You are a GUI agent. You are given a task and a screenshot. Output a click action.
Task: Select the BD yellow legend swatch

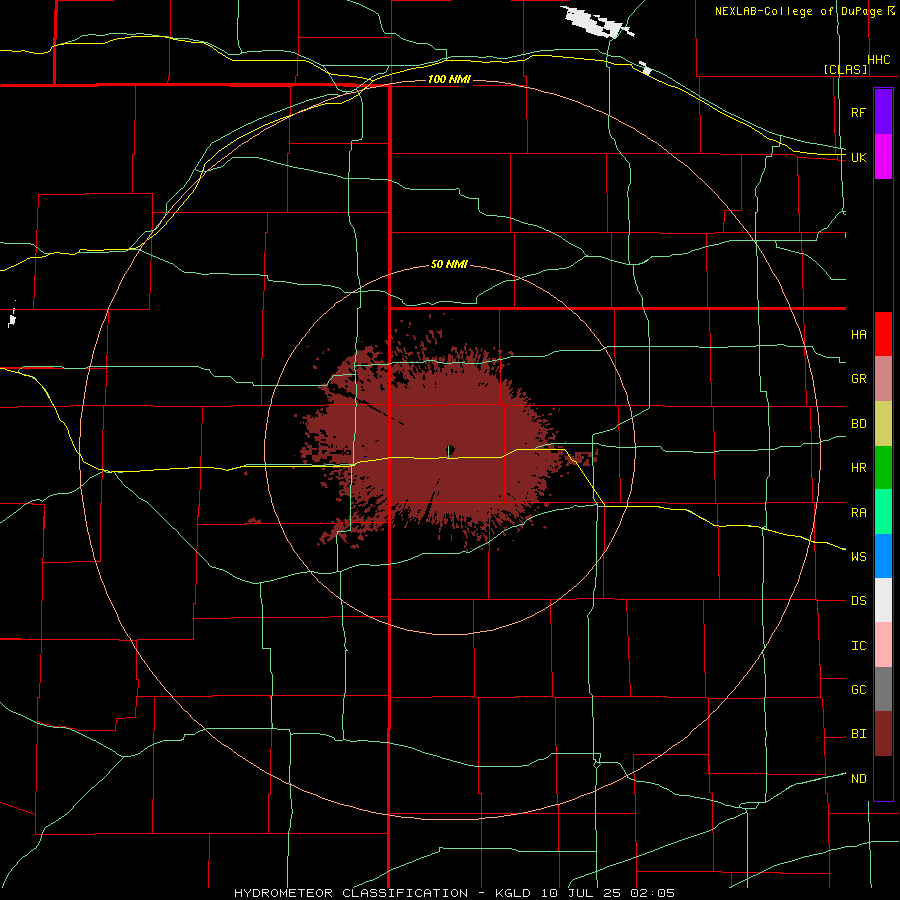(883, 424)
